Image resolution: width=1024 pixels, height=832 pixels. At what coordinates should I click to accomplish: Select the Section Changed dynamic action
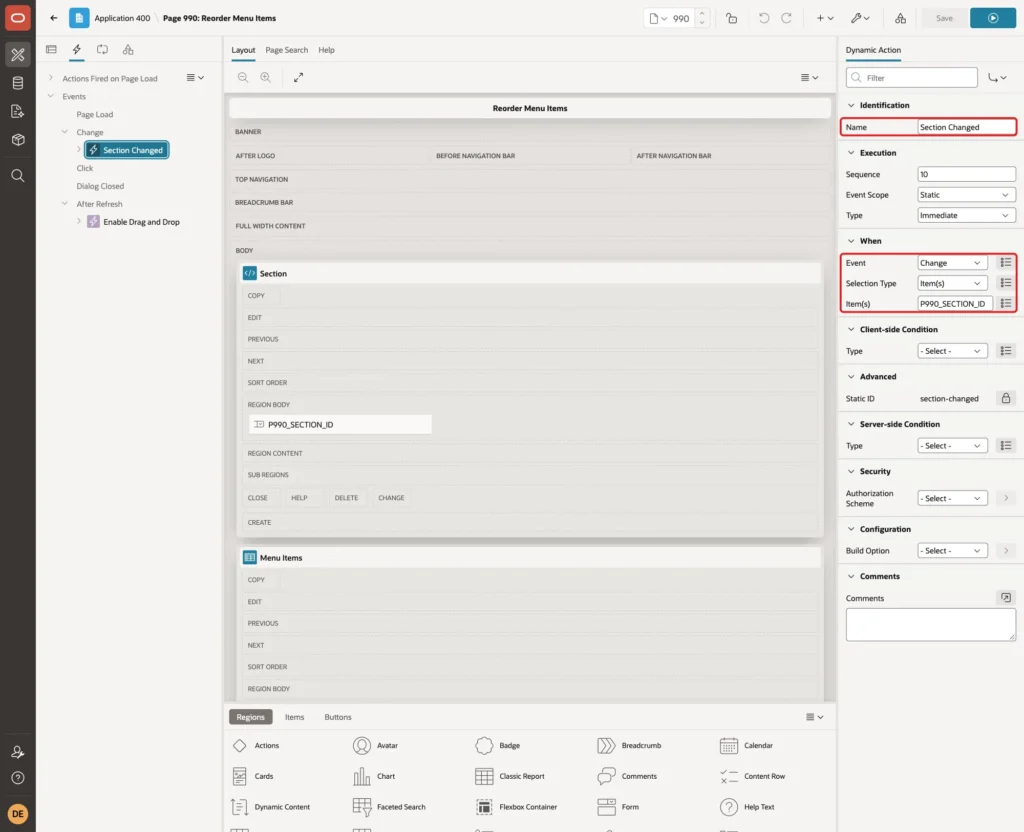[x=127, y=150]
